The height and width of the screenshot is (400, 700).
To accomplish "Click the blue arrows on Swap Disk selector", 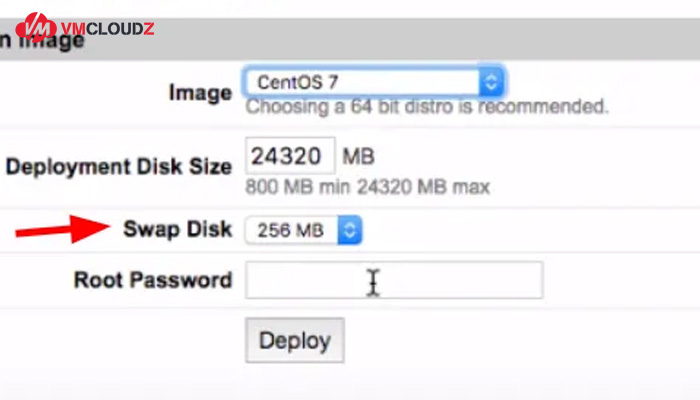I will click(350, 230).
